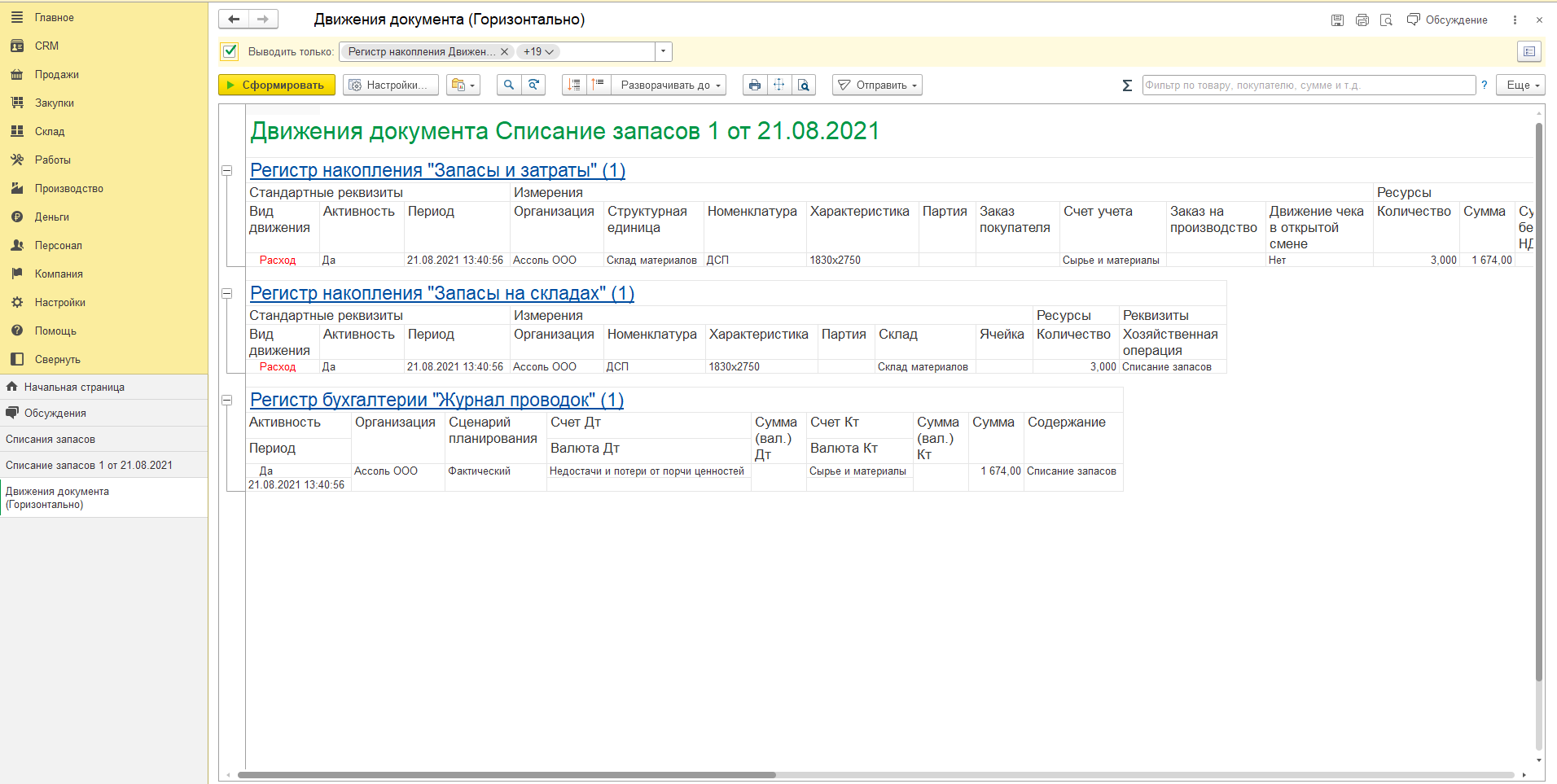Expand all groups icon
1557x784 pixels.
pyautogui.click(x=599, y=85)
